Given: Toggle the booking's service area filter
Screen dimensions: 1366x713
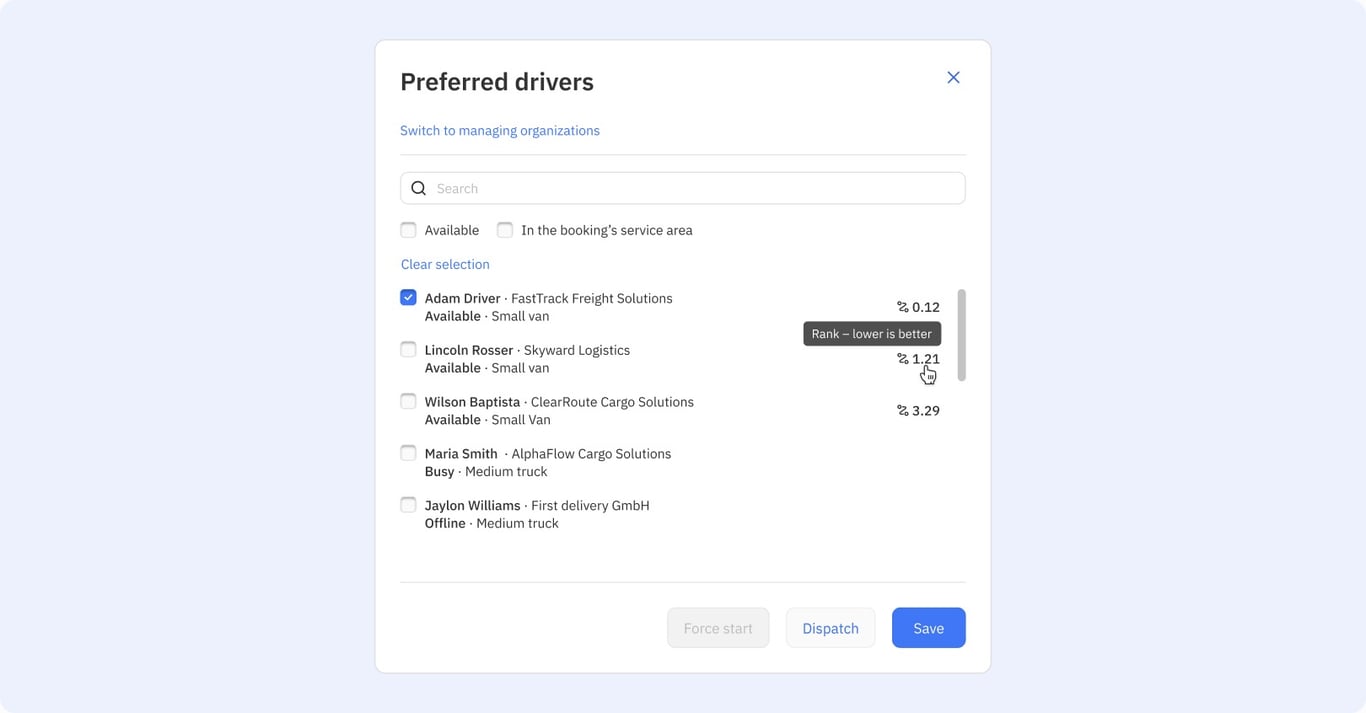Looking at the screenshot, I should pos(505,230).
